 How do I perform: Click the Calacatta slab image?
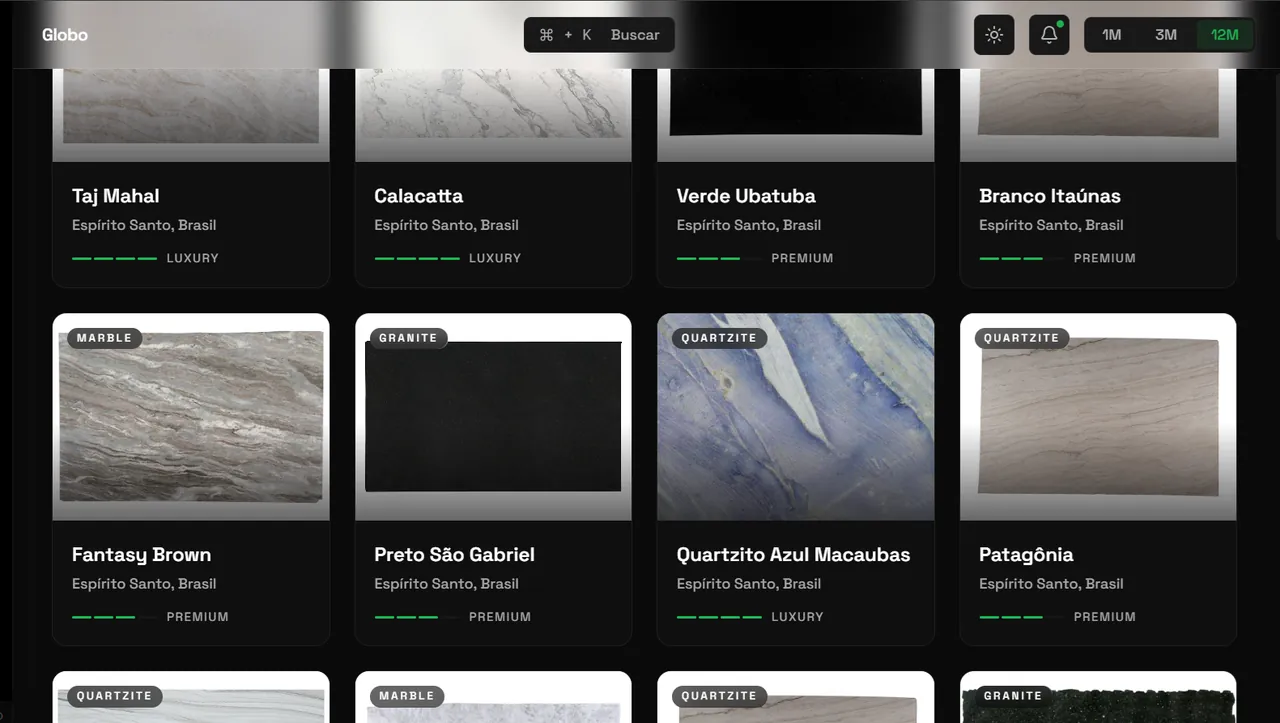tap(493, 115)
